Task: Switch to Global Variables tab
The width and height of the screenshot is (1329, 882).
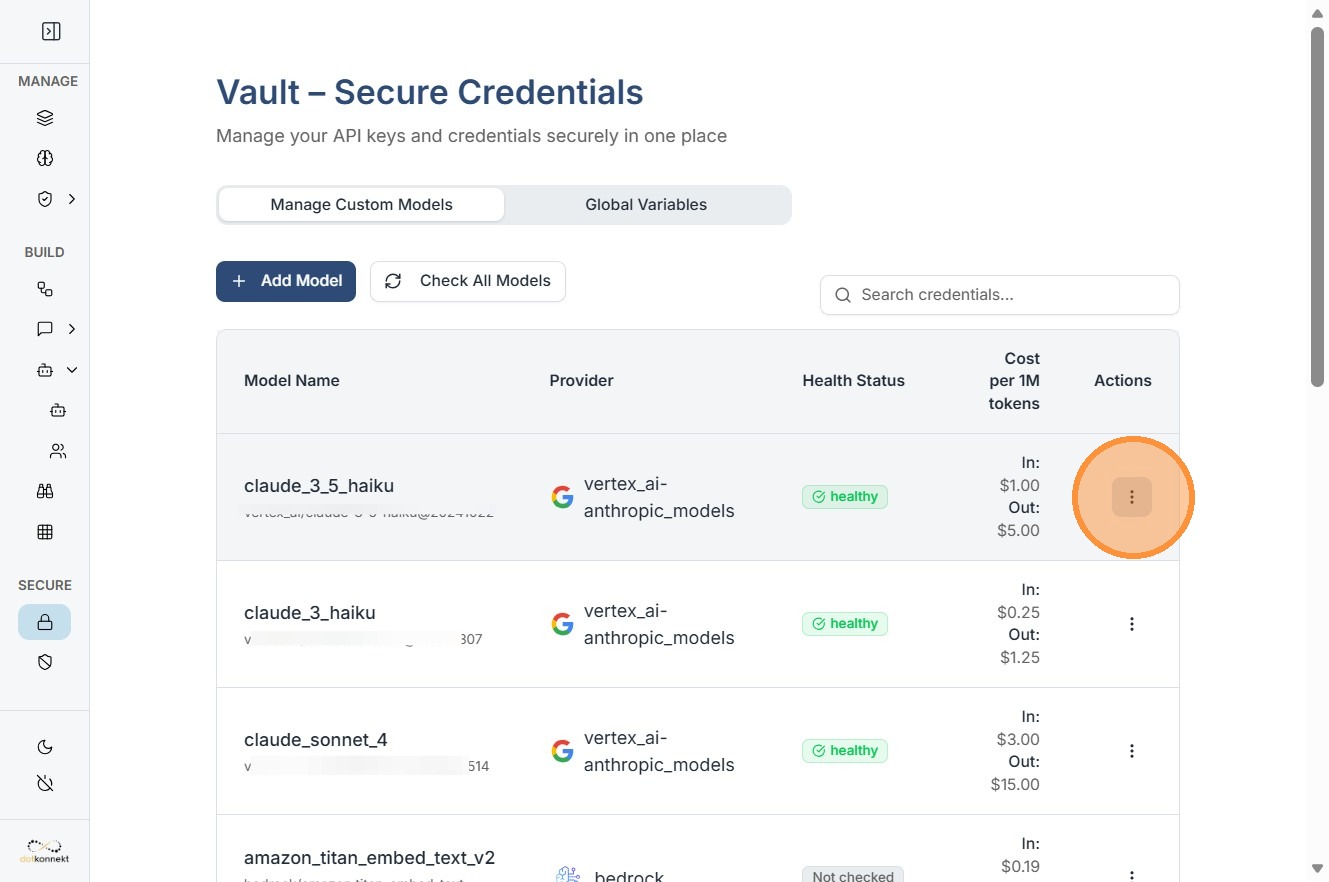Action: tap(646, 205)
